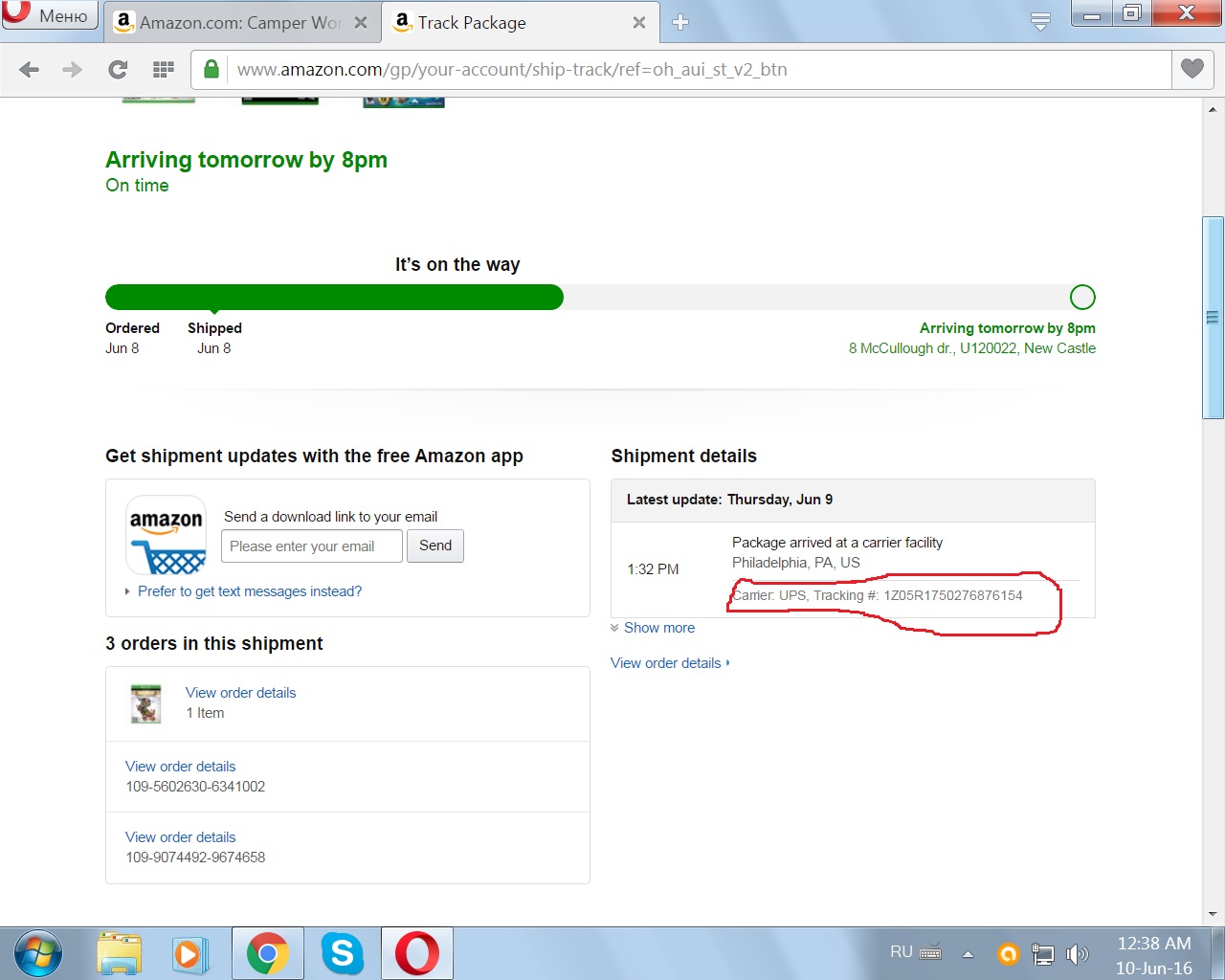This screenshot has height=980, width=1225.
Task: Close the Amazon.com: Camper tab
Action: pyautogui.click(x=361, y=23)
